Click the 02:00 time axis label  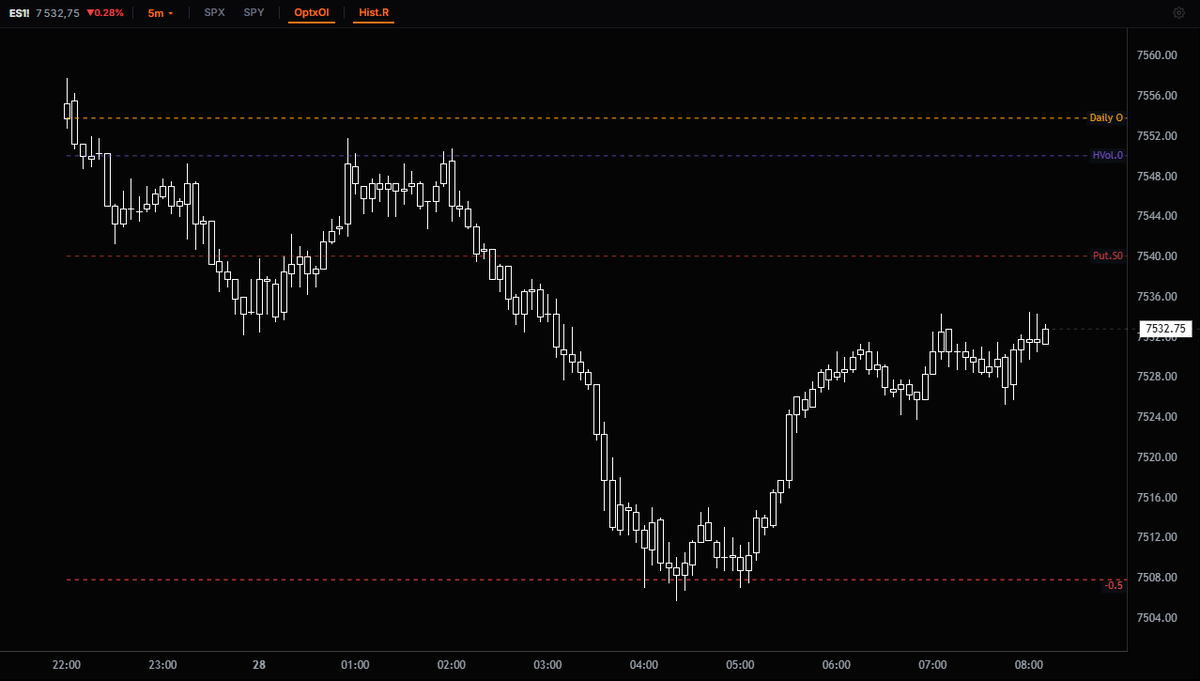(451, 665)
